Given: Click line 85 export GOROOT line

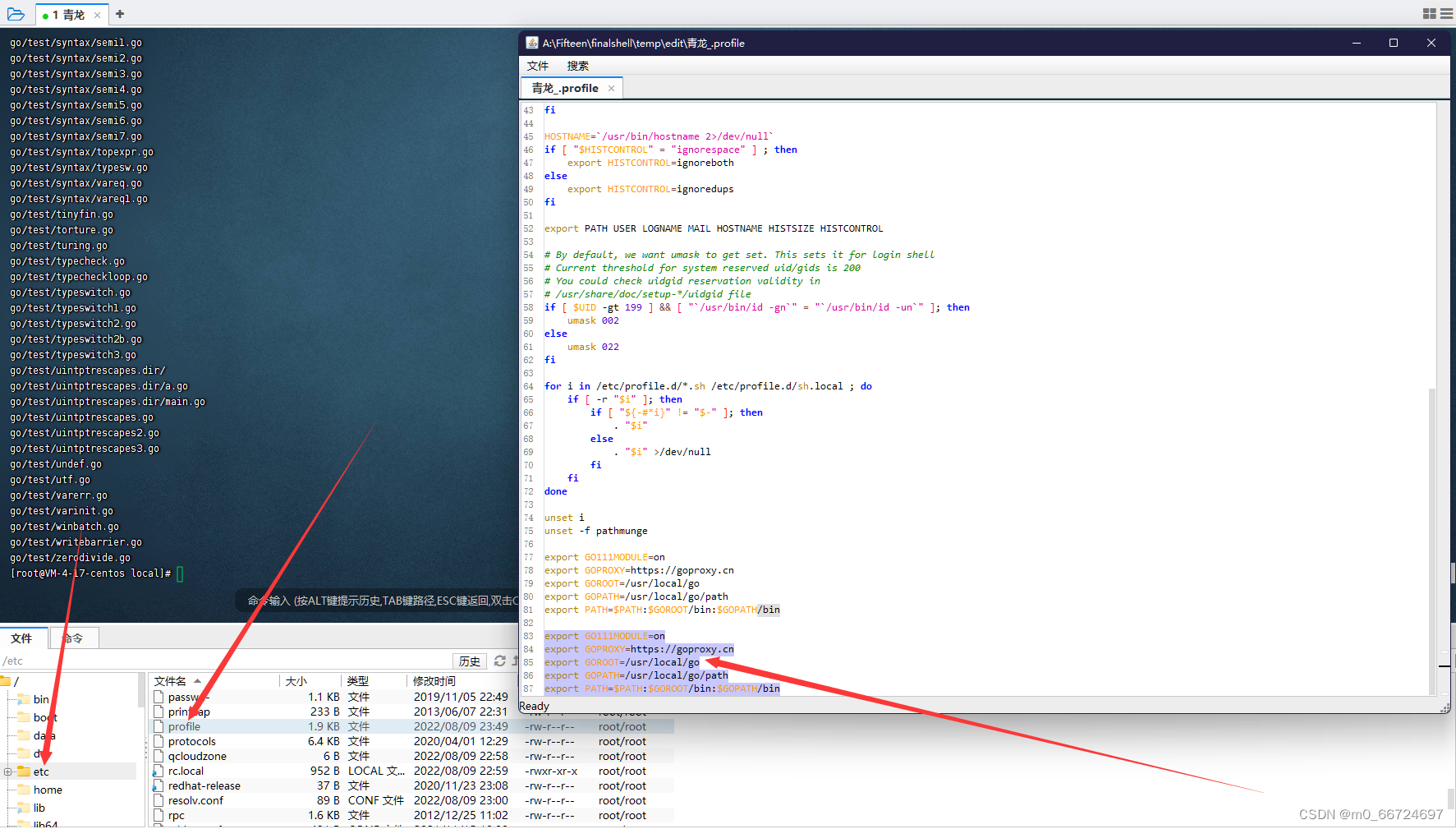Looking at the screenshot, I should [622, 662].
